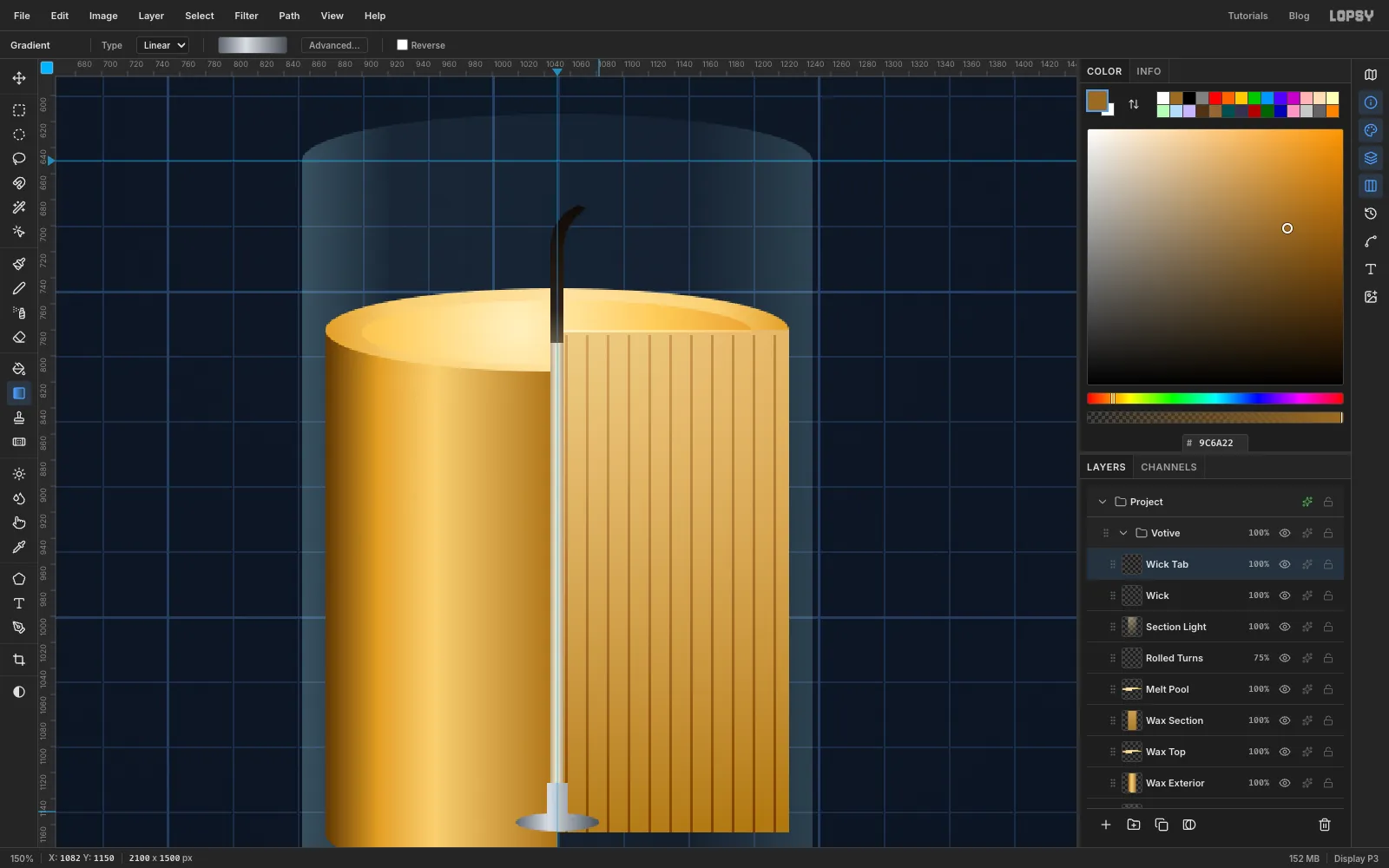Open the Layer menu
The height and width of the screenshot is (868, 1389).
click(x=151, y=16)
